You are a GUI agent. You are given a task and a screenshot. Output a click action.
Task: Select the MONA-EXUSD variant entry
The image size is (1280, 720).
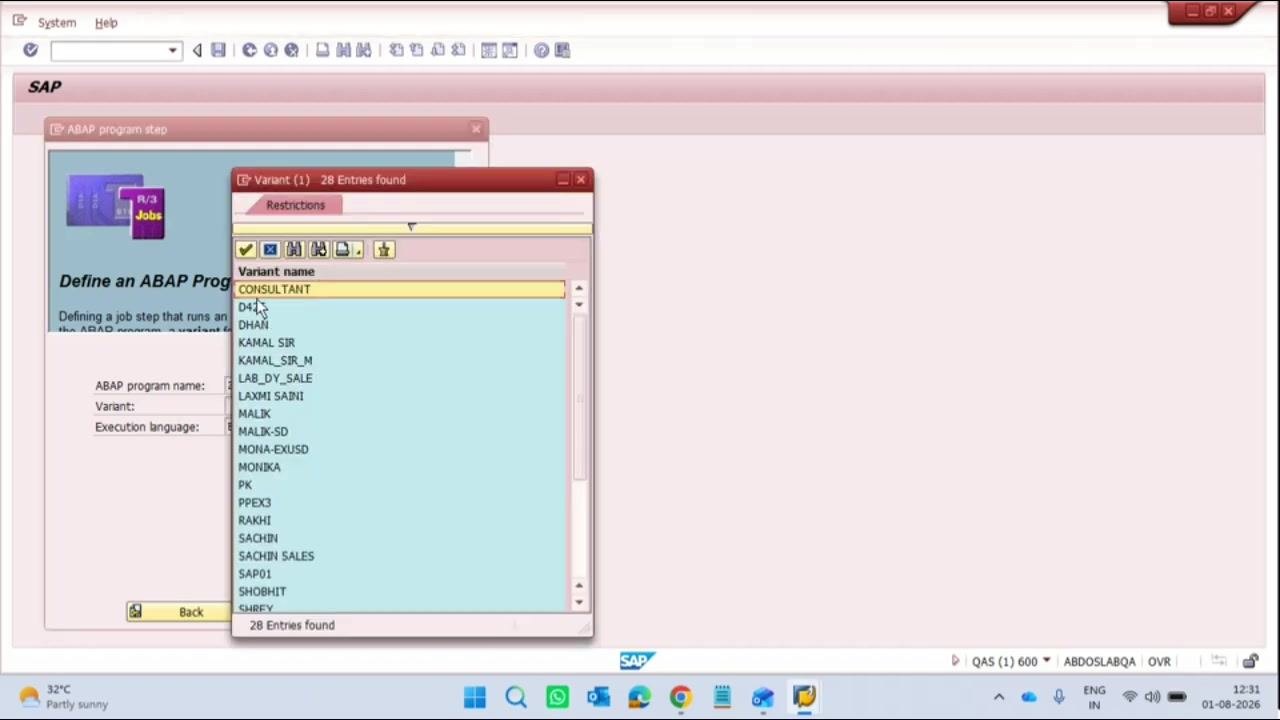(x=401, y=450)
